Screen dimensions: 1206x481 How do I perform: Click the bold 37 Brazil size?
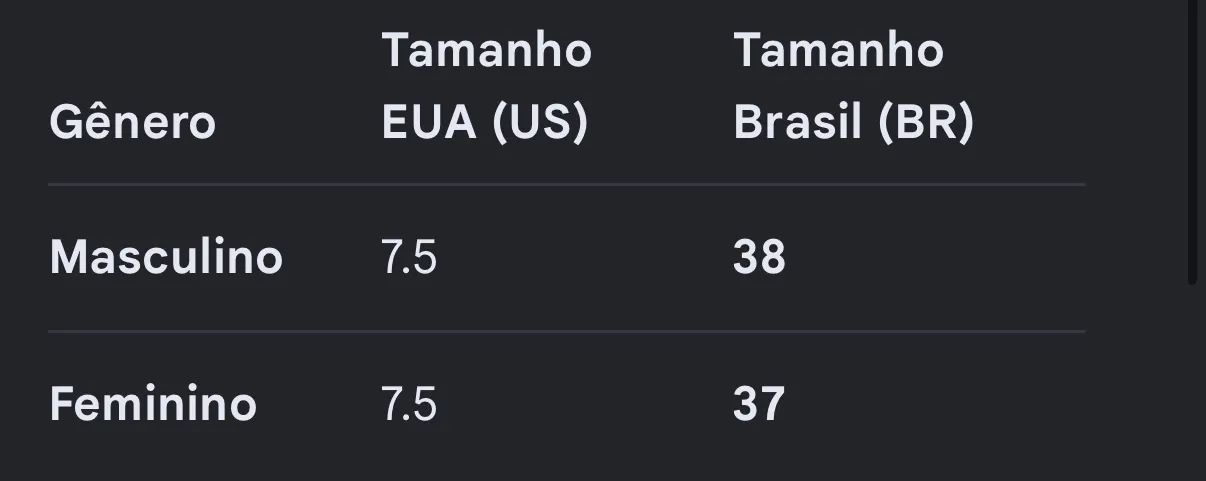point(759,404)
